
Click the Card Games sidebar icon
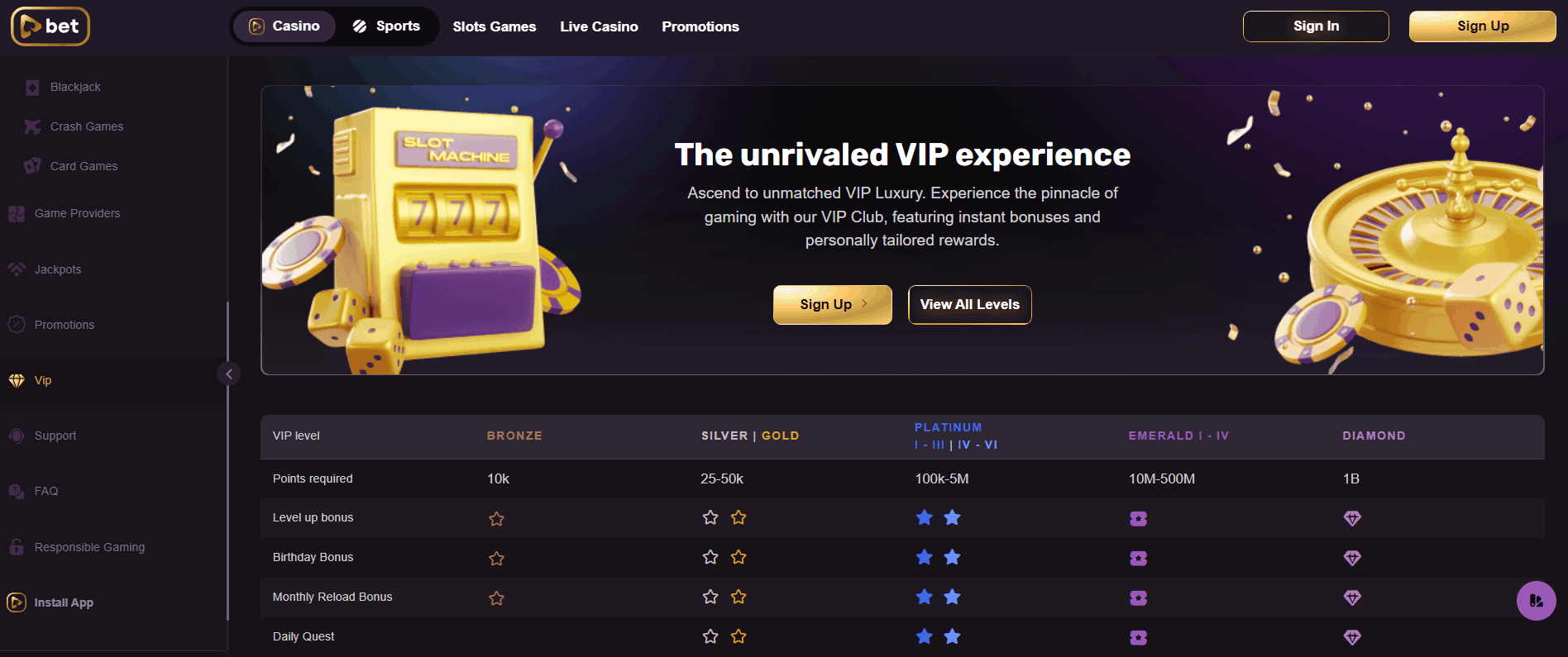pos(32,166)
